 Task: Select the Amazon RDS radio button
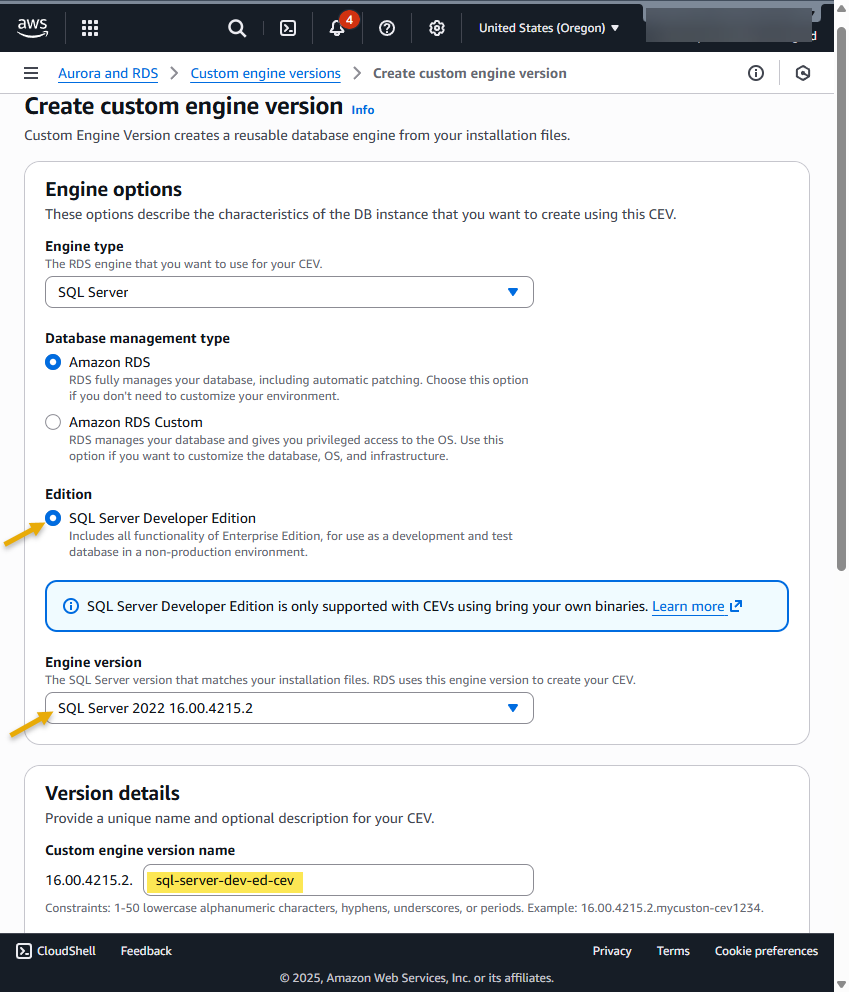53,362
